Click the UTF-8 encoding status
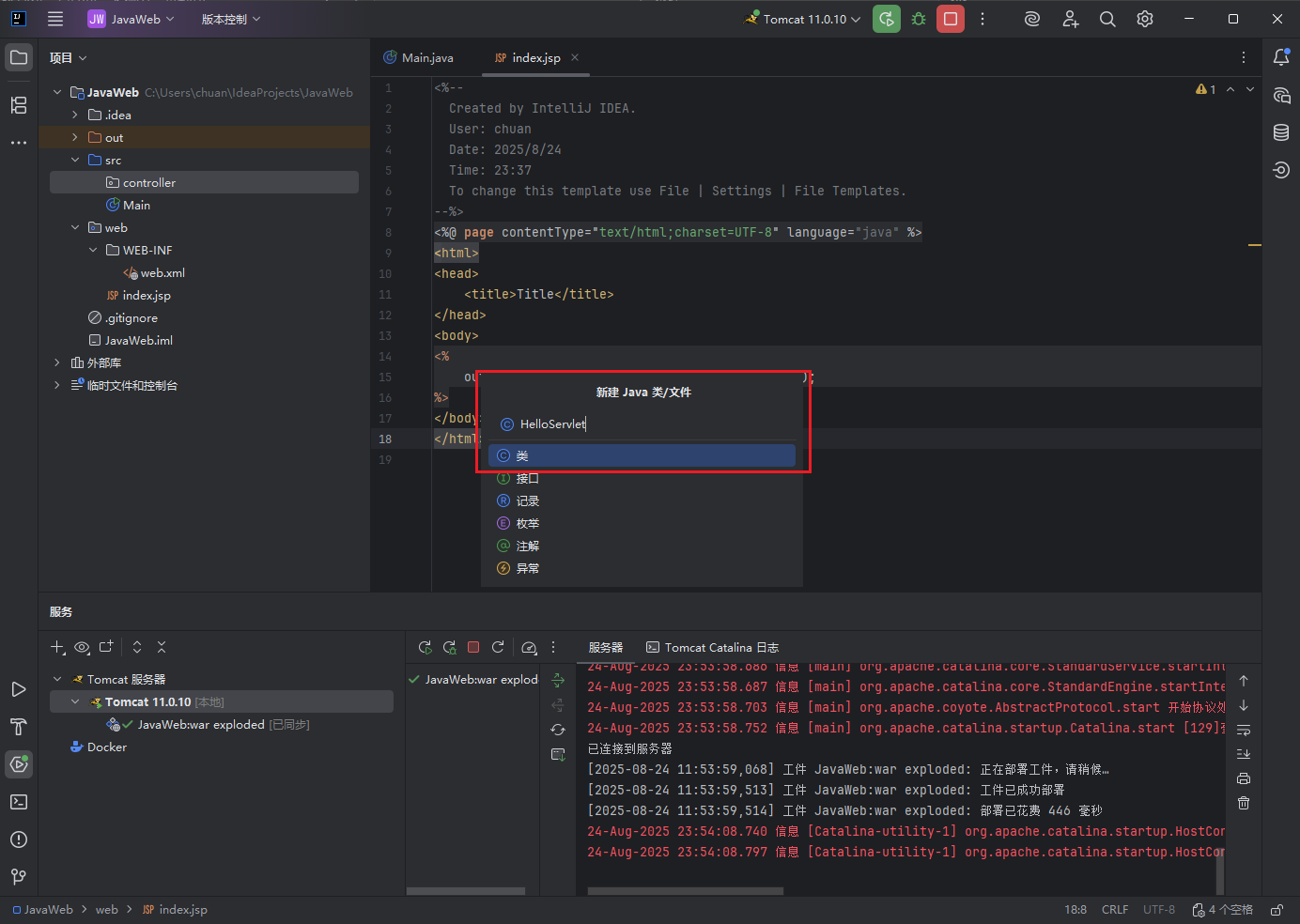This screenshot has width=1300, height=924. click(x=1159, y=910)
